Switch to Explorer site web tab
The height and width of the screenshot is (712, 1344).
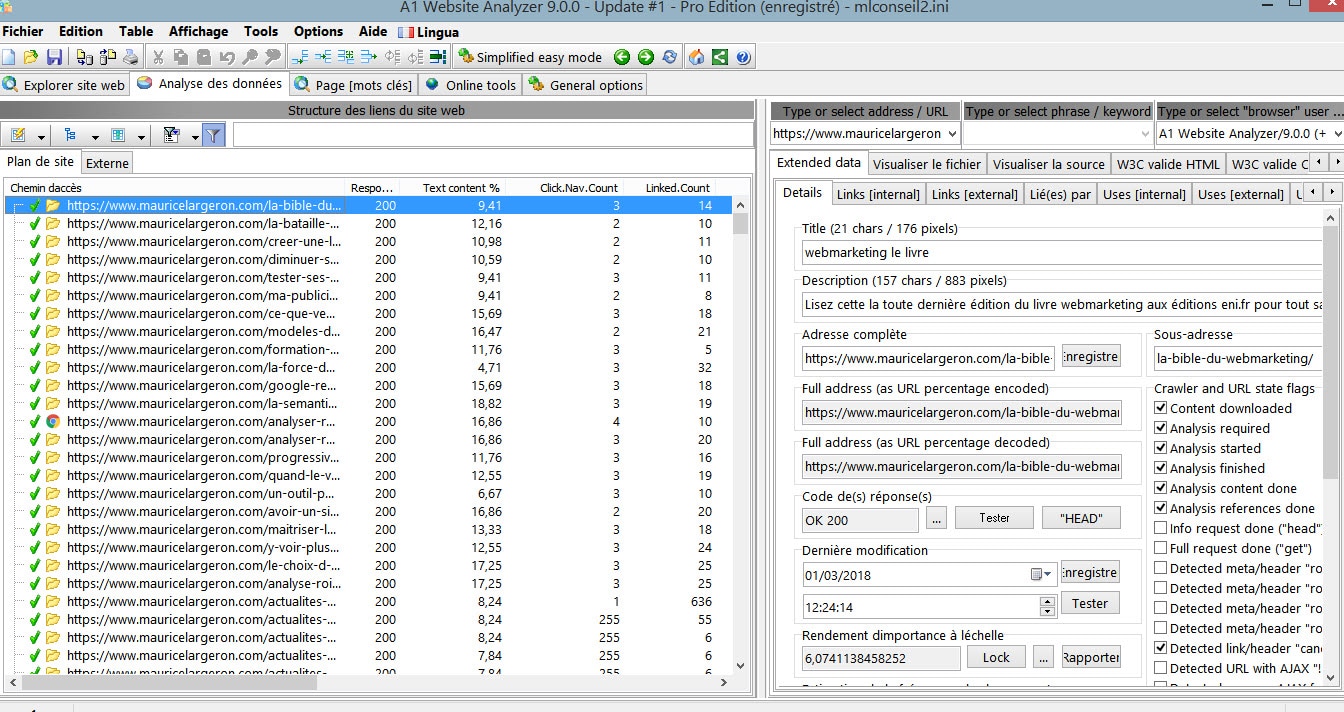(65, 85)
